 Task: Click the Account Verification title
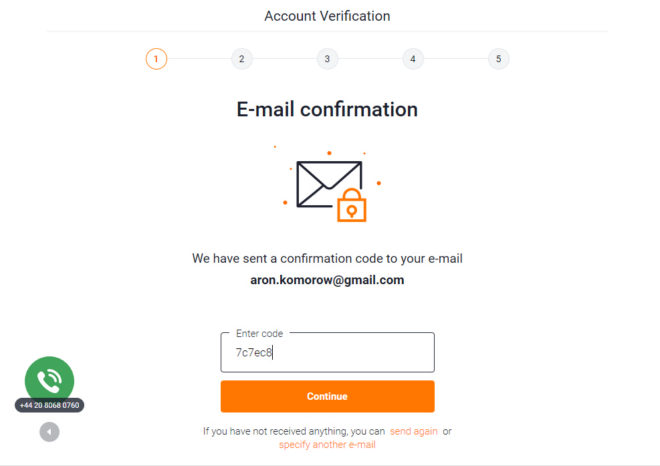(327, 16)
